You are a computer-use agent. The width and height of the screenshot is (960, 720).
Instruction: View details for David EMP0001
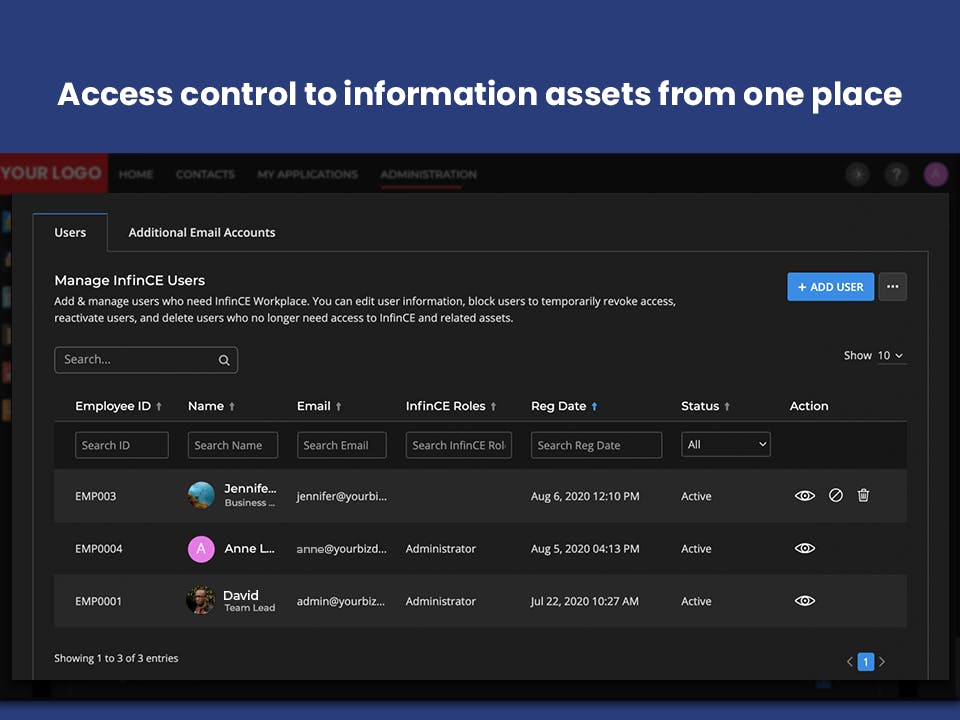click(x=804, y=601)
